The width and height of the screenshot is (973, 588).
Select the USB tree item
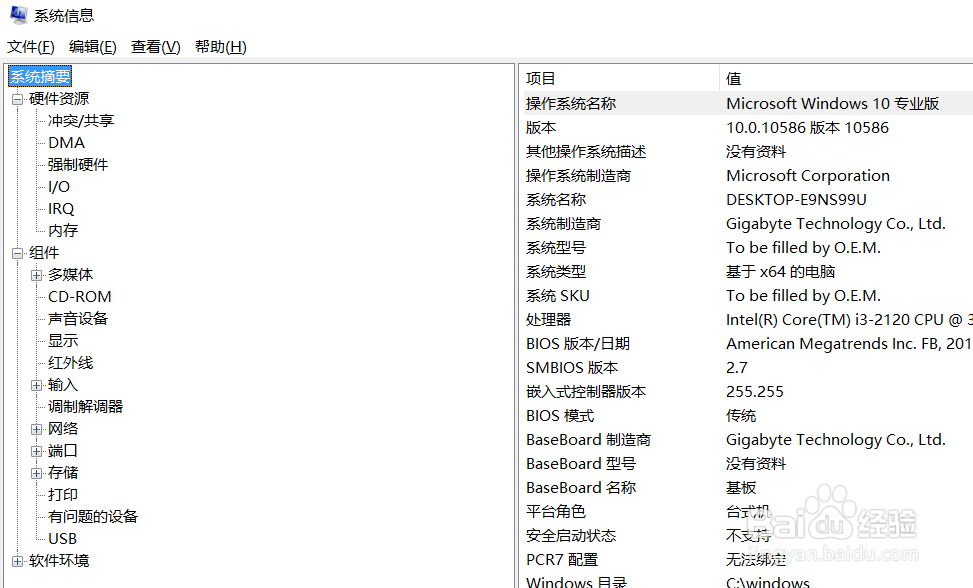tap(62, 538)
